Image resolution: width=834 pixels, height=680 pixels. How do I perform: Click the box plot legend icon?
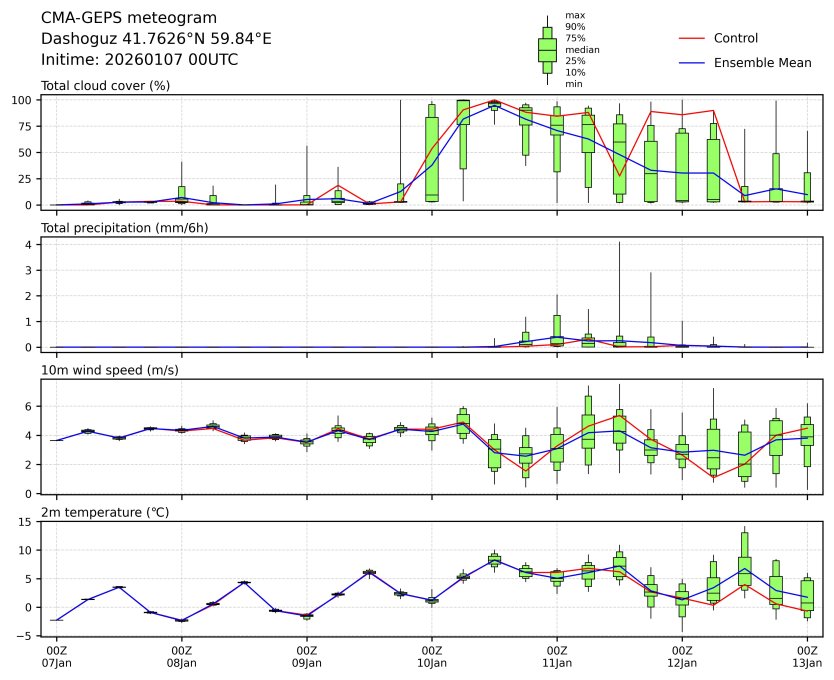pyautogui.click(x=547, y=50)
